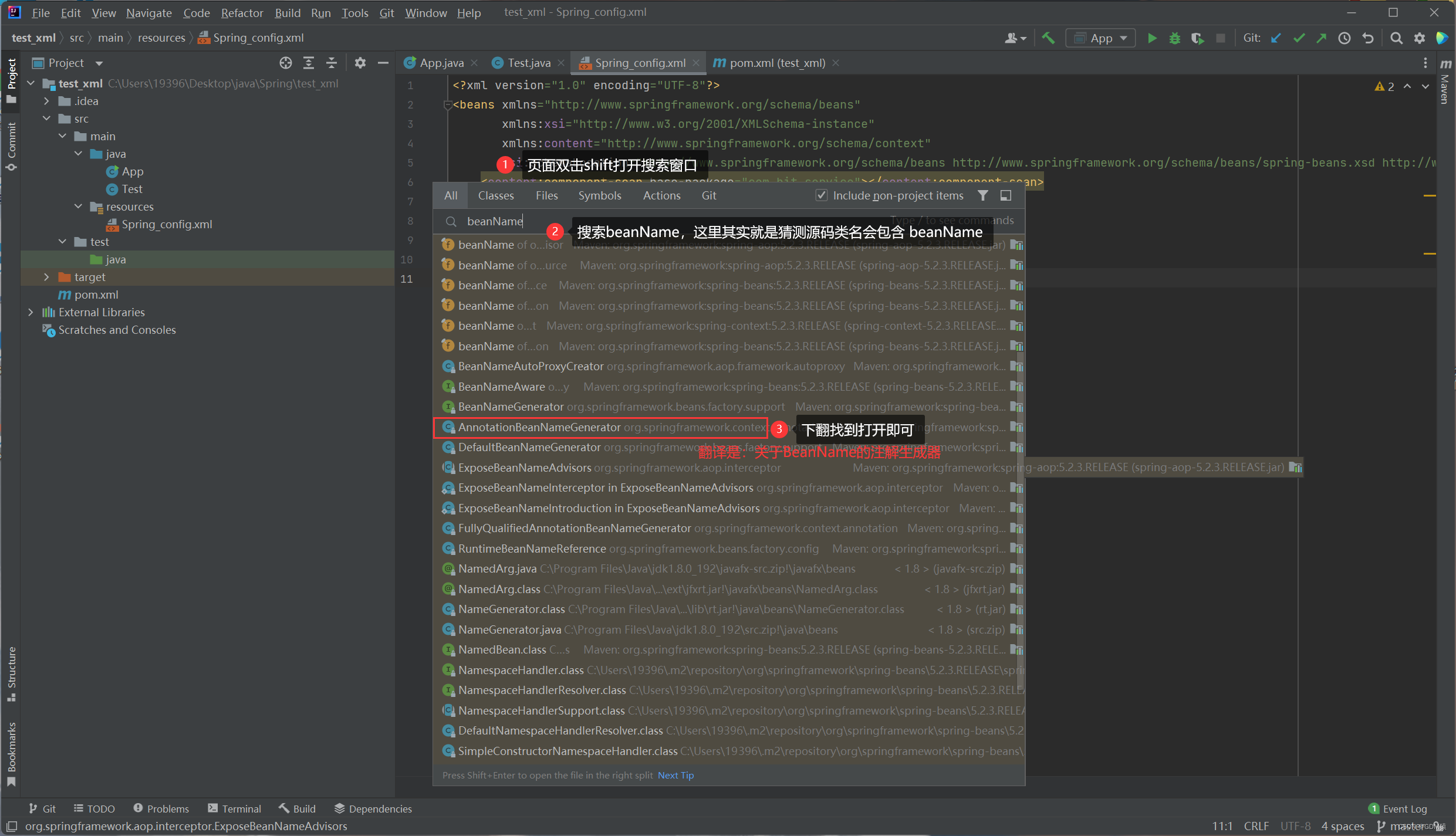Click the beanName search input field
Image resolution: width=1456 pixels, height=836 pixels.
point(729,221)
